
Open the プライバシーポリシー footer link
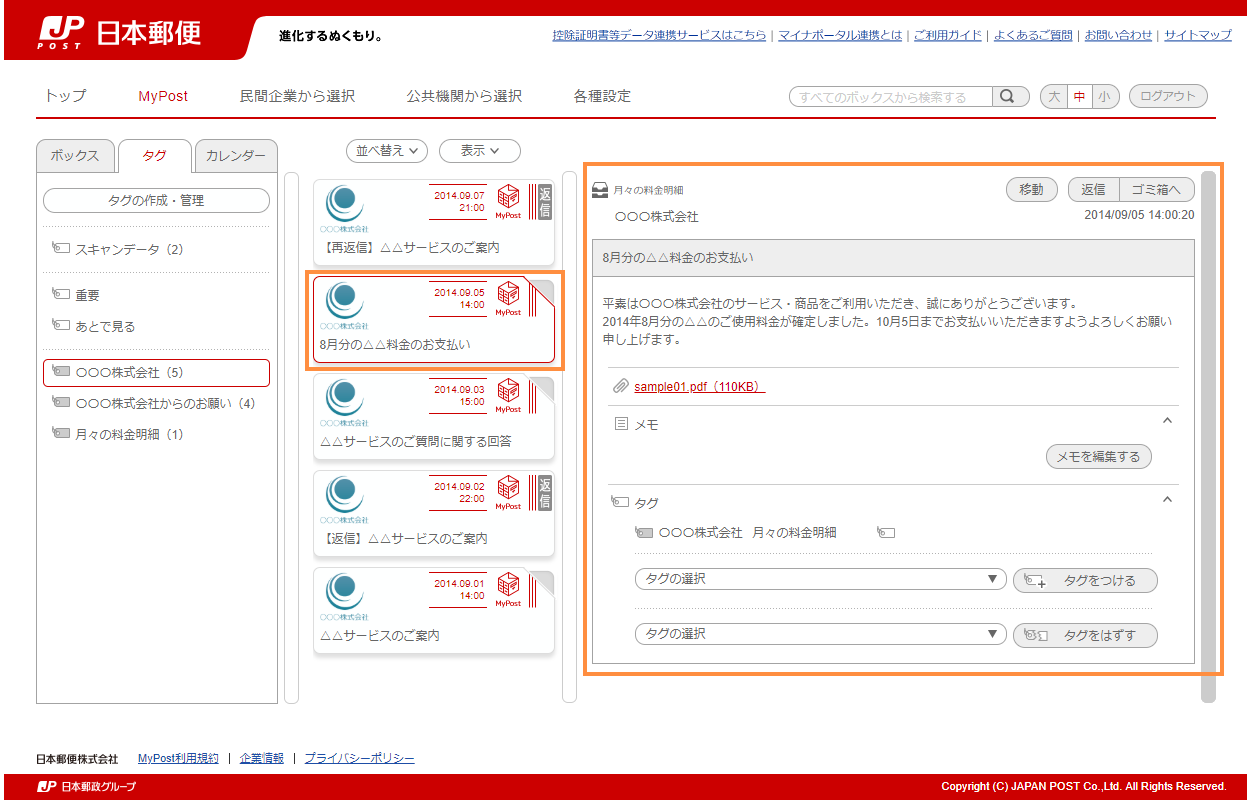tap(359, 758)
